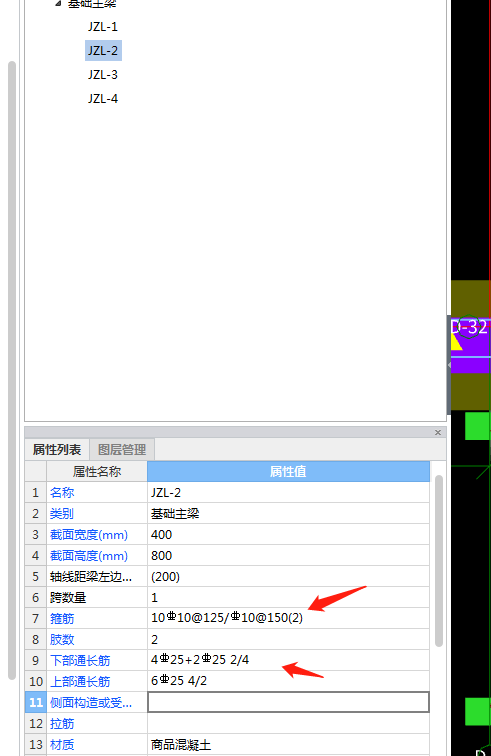This screenshot has height=756, width=491.
Task: Select JZL-1 in the component tree
Action: point(103,27)
